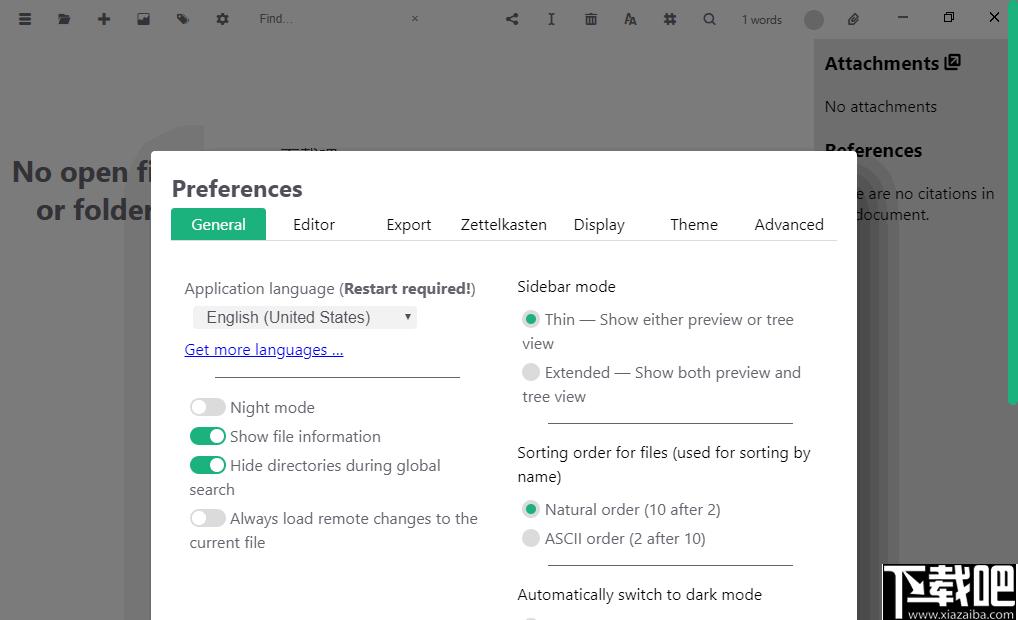Open the hamburger menu icon
This screenshot has height=620, width=1018.
25,19
